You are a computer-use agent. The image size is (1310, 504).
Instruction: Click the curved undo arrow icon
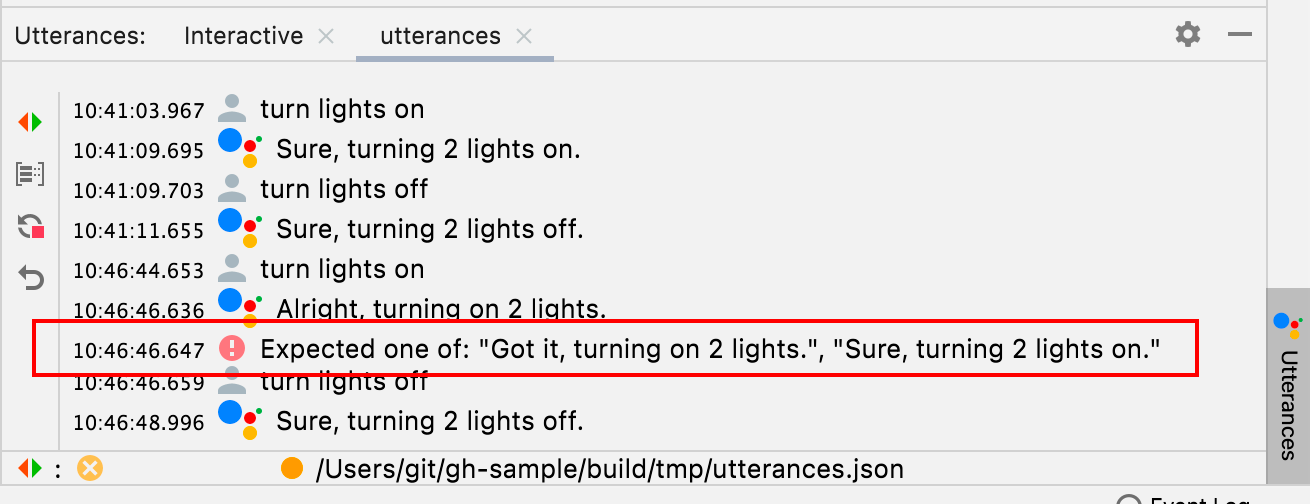(31, 278)
